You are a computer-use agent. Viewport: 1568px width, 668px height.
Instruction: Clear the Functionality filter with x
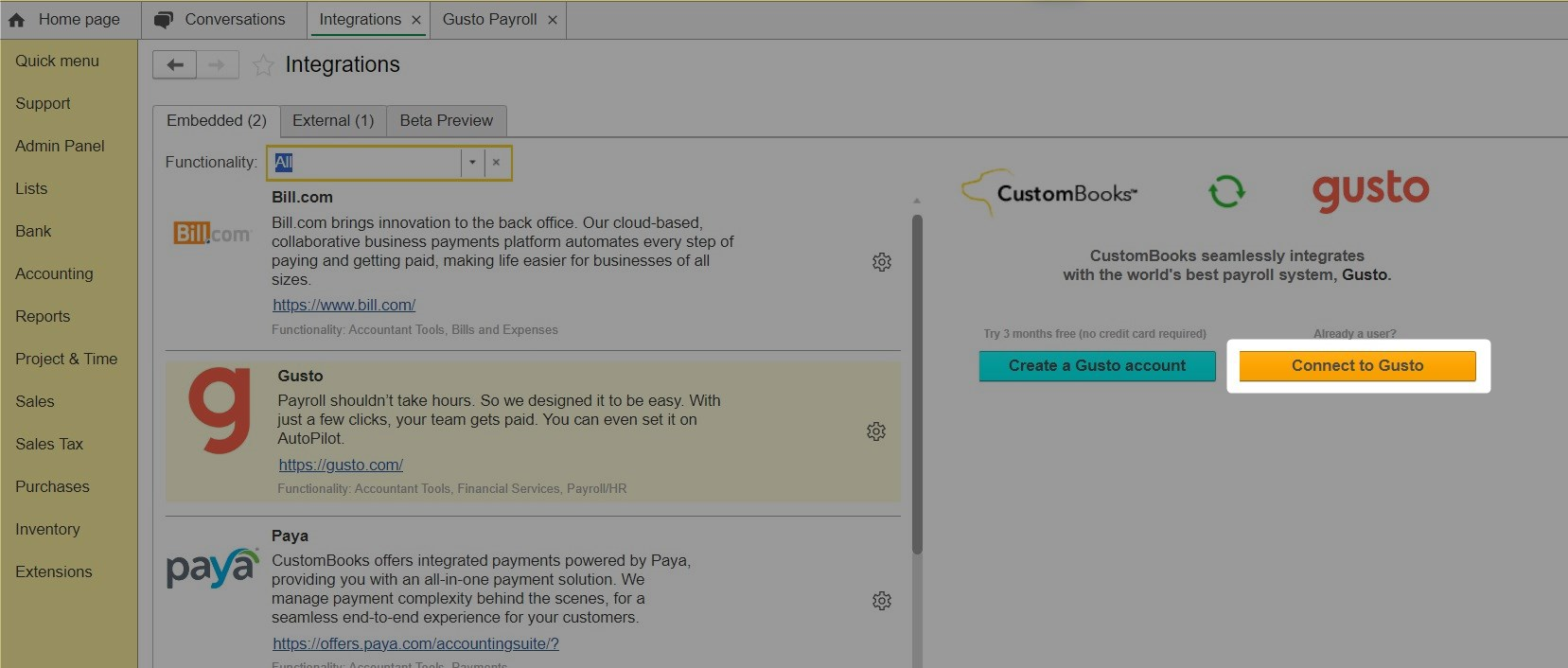point(496,163)
